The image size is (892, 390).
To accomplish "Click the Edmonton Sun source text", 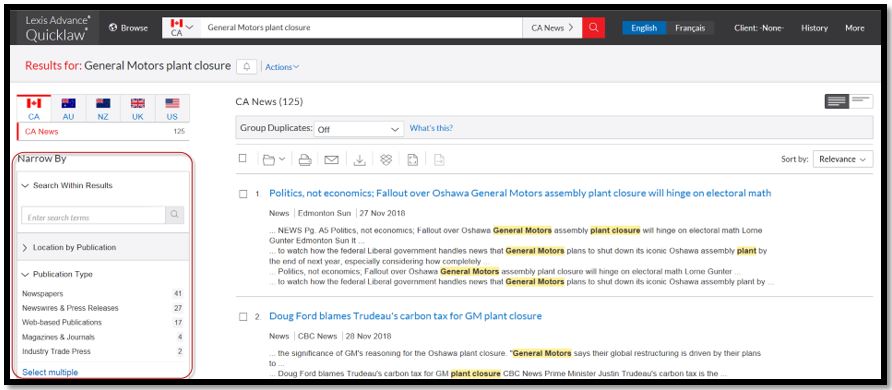I will (325, 213).
